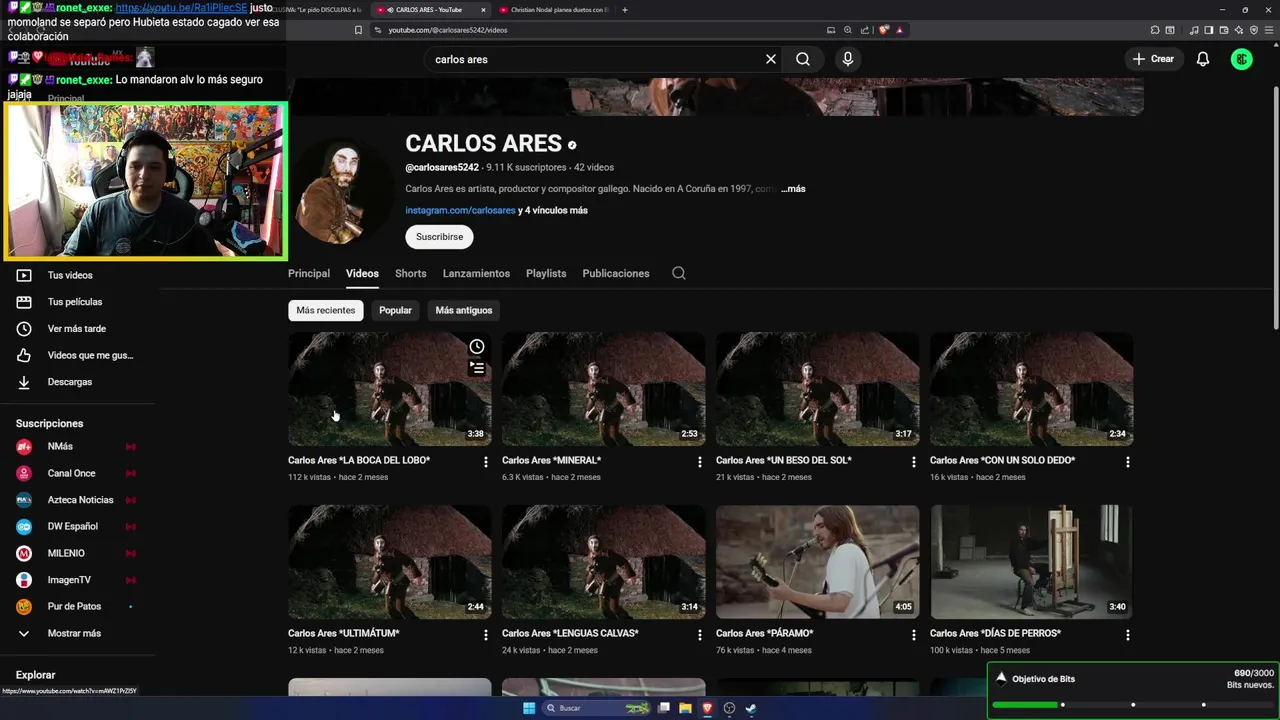The height and width of the screenshot is (720, 1280).
Task: Open DW Español subscription channel
Action: (x=72, y=526)
